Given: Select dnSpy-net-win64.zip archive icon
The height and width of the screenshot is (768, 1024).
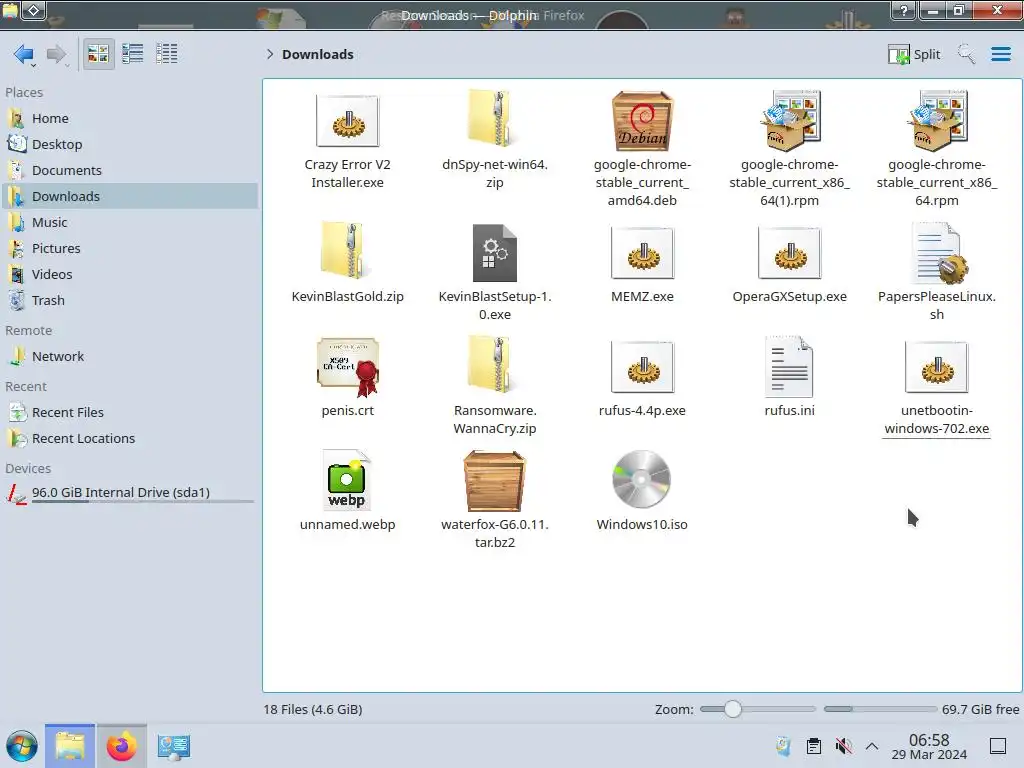Looking at the screenshot, I should tap(494, 118).
